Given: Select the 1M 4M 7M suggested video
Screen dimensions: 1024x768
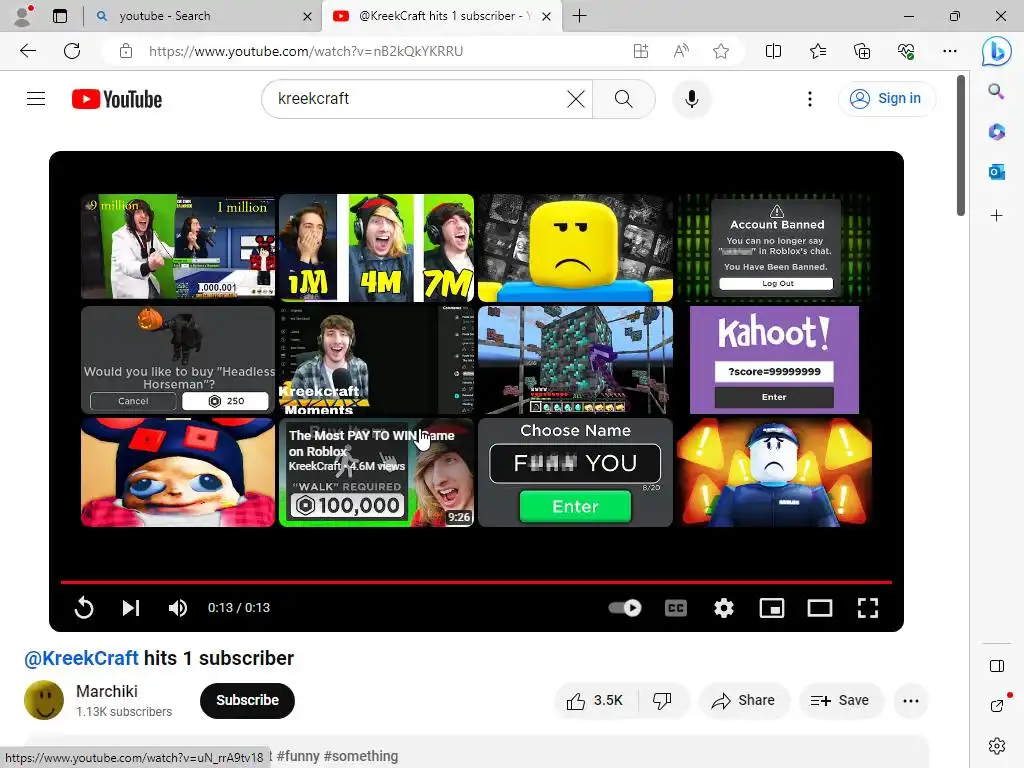Looking at the screenshot, I should [377, 248].
